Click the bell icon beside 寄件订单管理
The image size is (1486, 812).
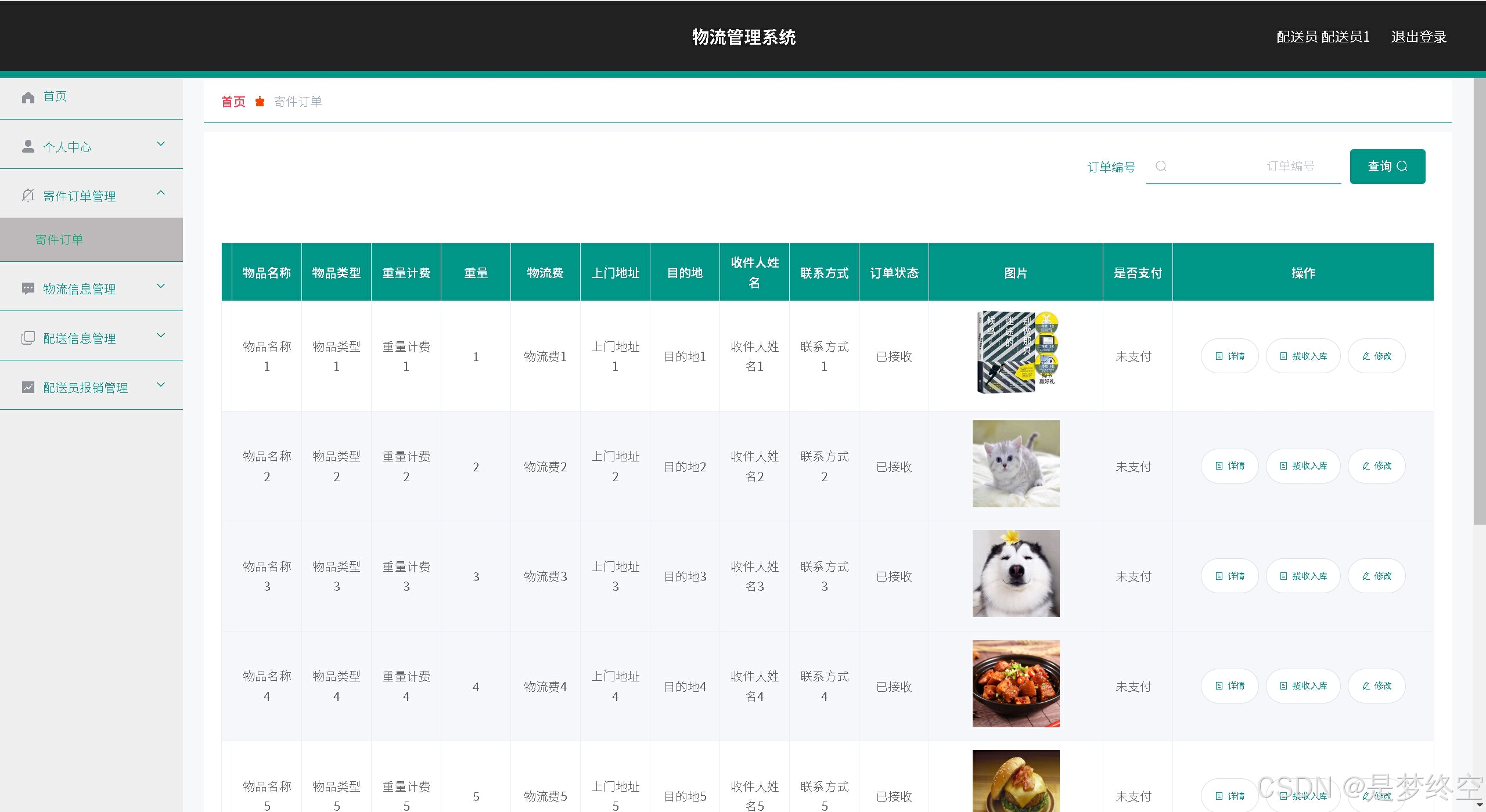(28, 196)
